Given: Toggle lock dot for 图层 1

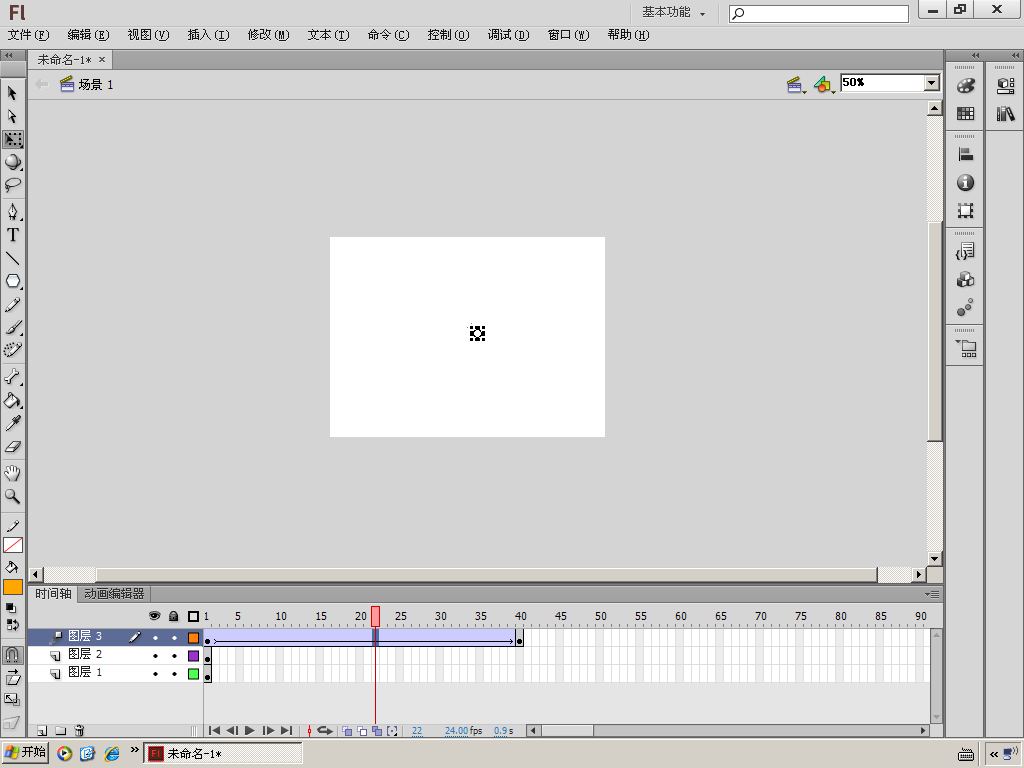Looking at the screenshot, I should [x=174, y=674].
